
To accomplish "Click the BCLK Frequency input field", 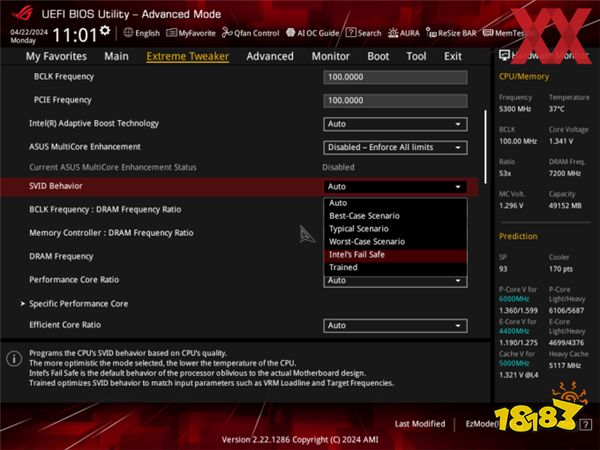I will pos(396,77).
